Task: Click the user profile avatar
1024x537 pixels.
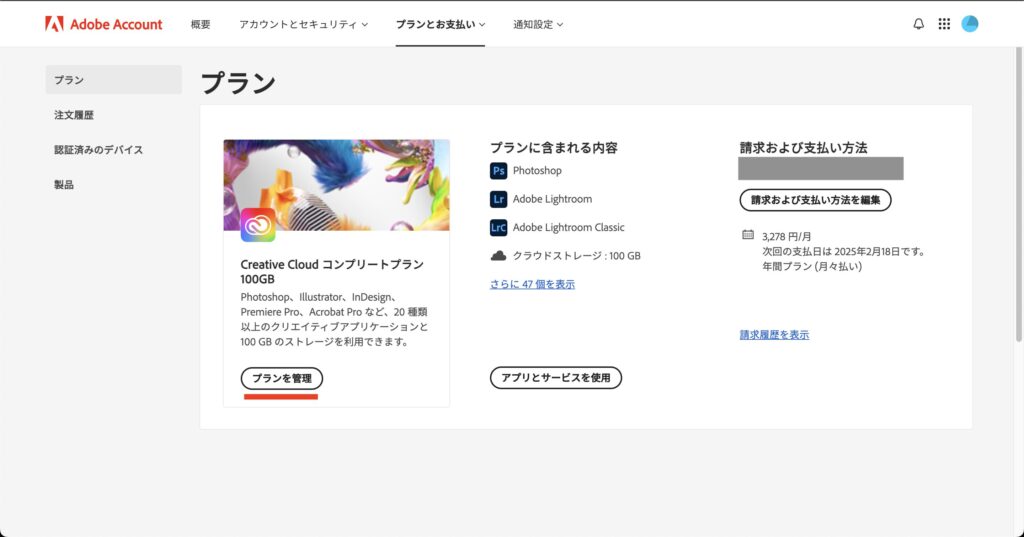Action: [969, 24]
